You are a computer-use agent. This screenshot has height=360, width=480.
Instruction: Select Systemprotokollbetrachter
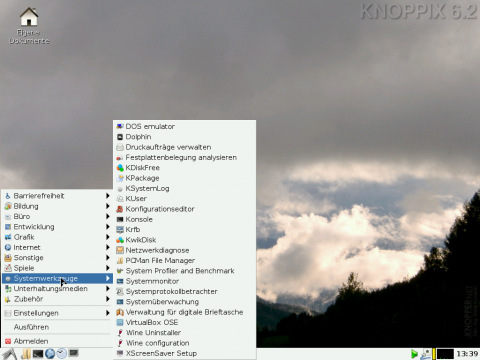[x=184, y=292]
